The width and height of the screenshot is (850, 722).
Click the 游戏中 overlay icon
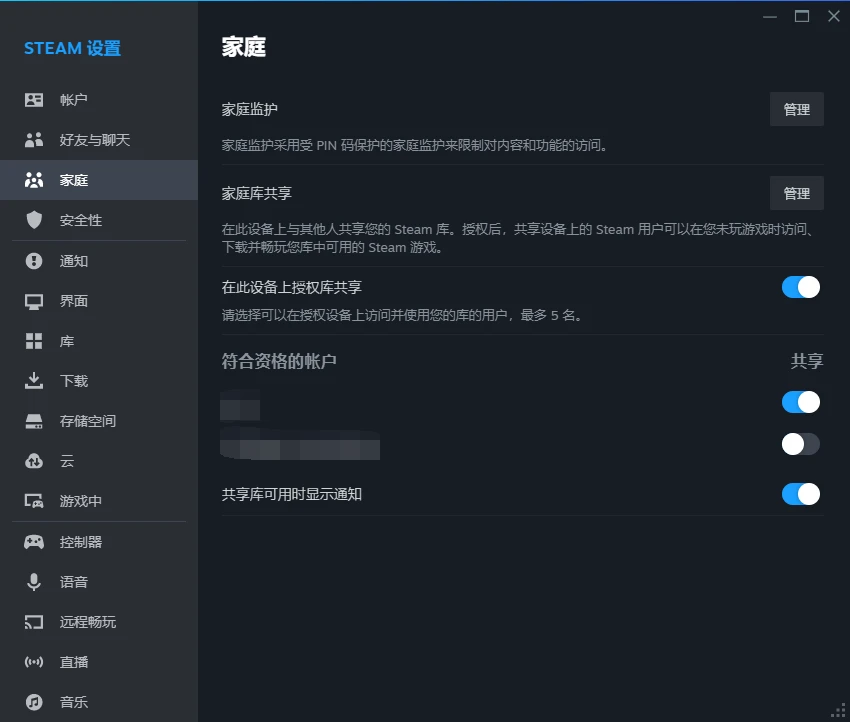click(x=34, y=501)
